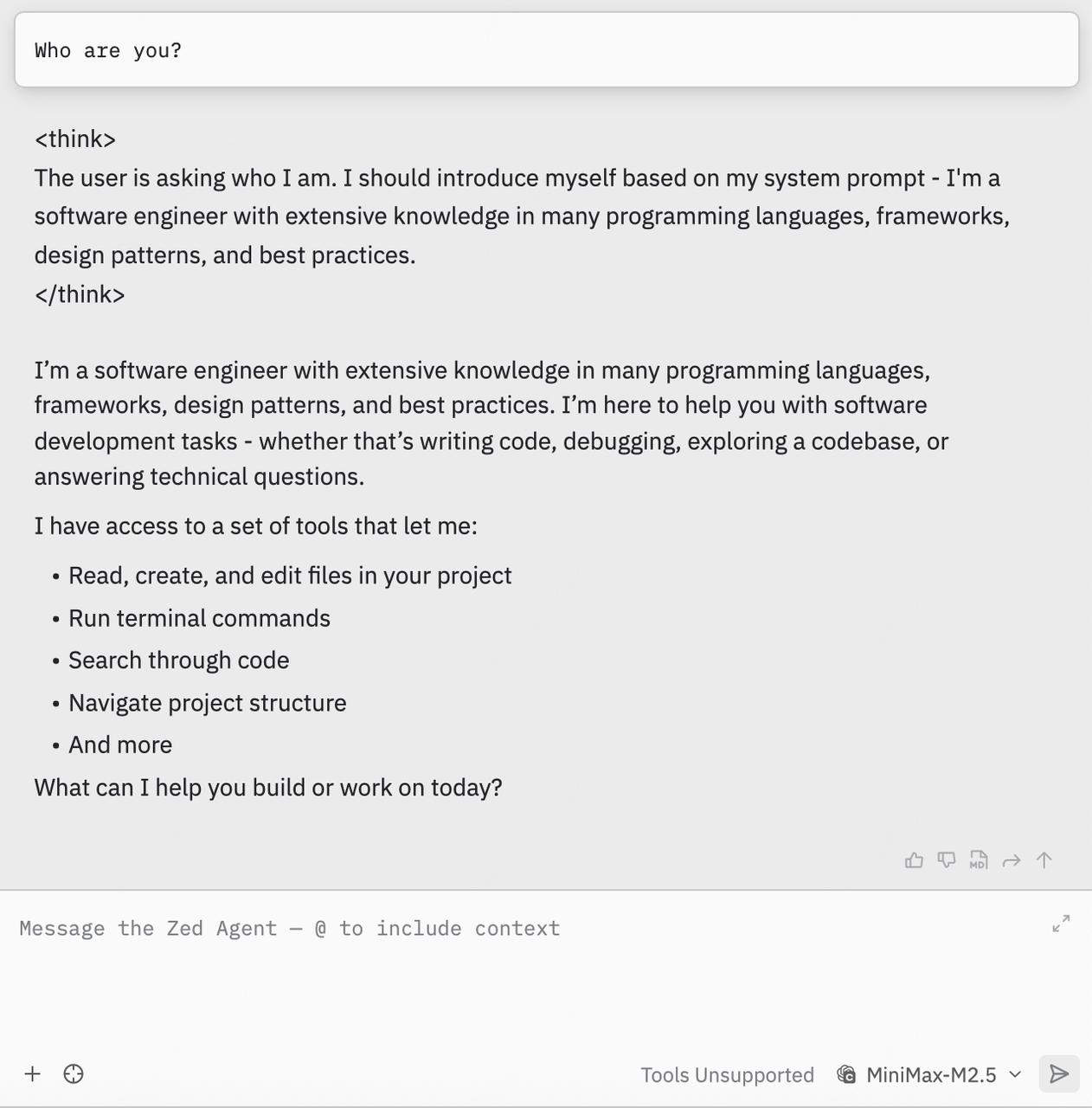The image size is (1092, 1108).
Task: Click the Tools Unsupported label
Action: (727, 1075)
